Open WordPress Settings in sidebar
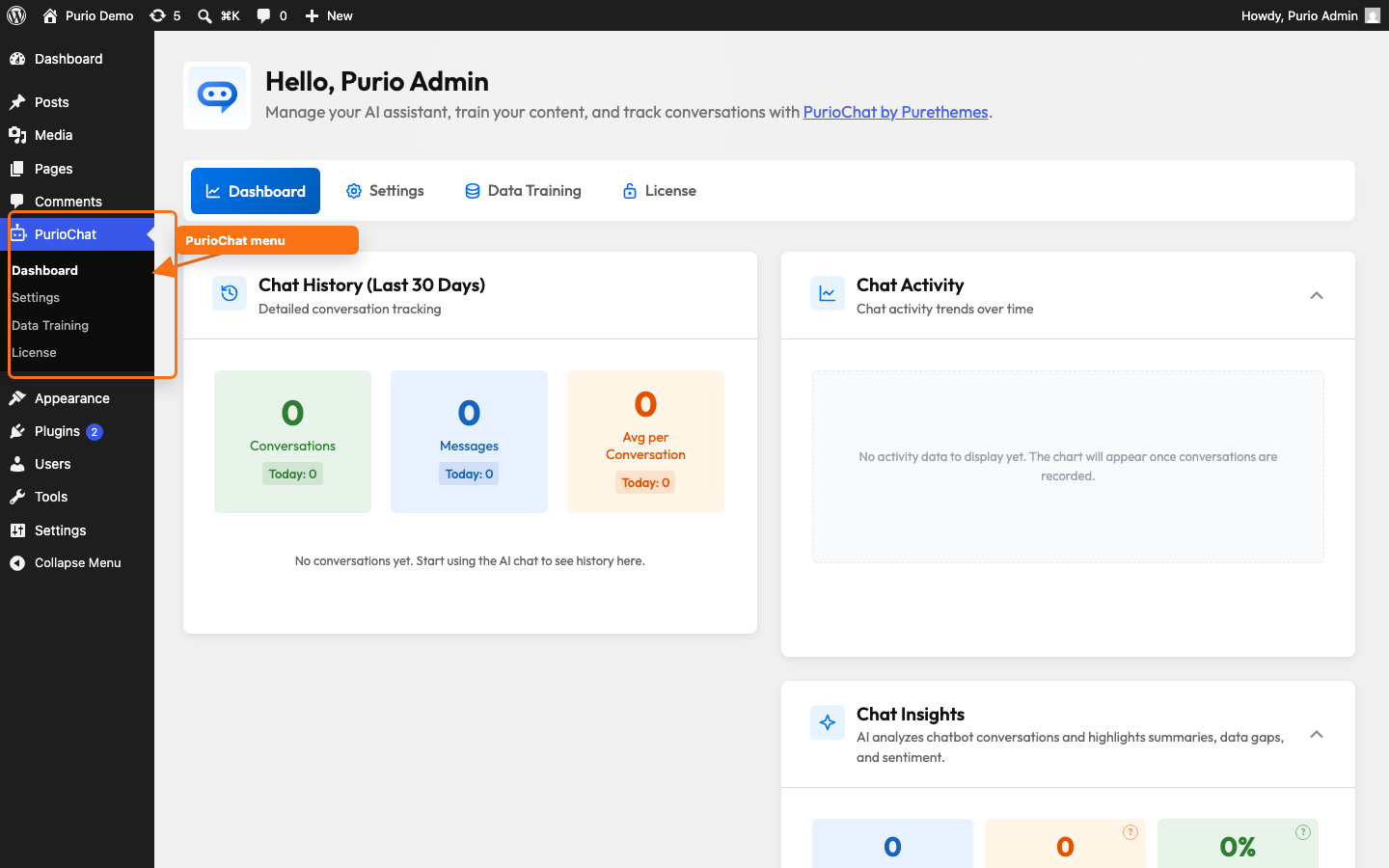Screen dimensions: 1389x868 coord(77,530)
